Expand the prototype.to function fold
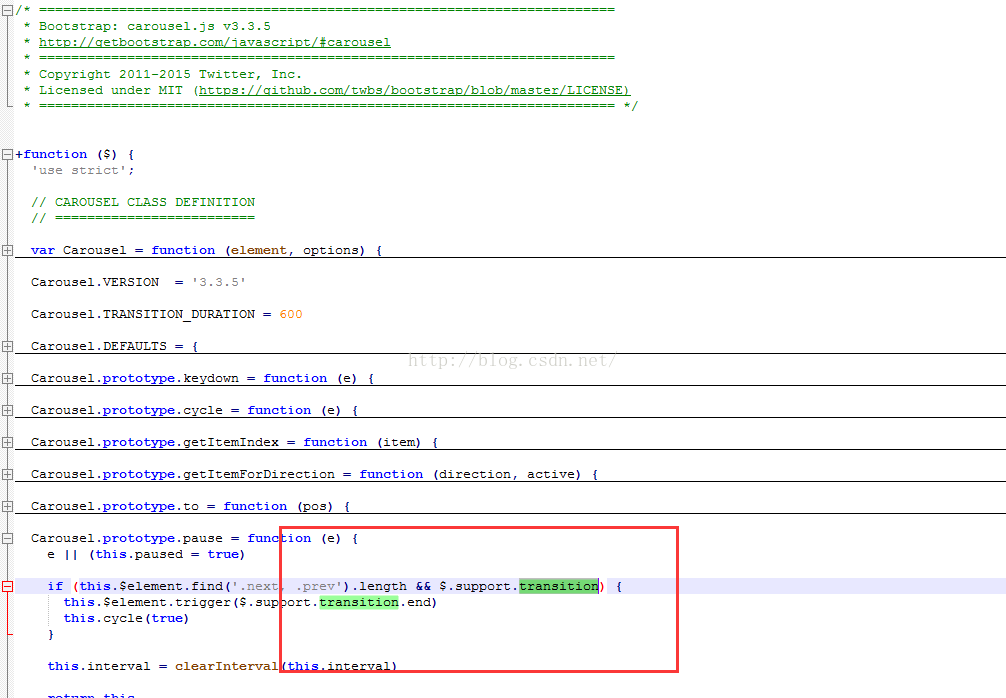The height and width of the screenshot is (698, 1006). point(7,507)
